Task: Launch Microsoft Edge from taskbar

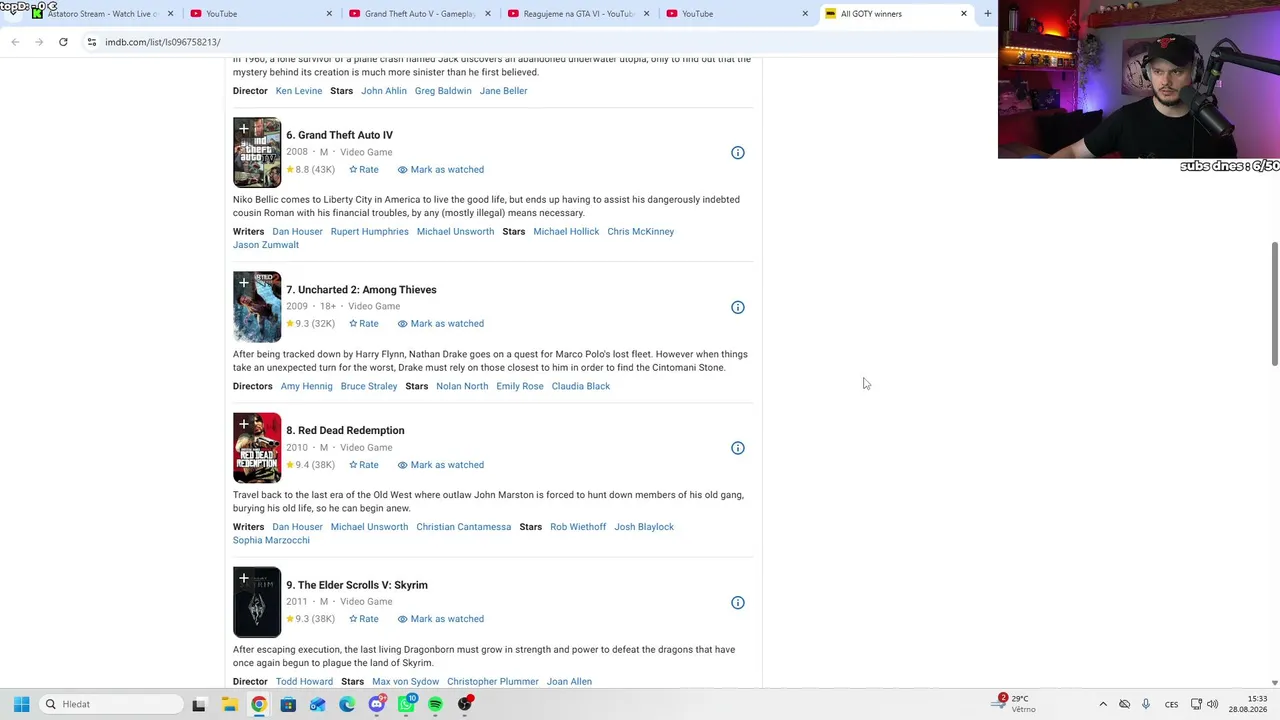Action: click(347, 704)
